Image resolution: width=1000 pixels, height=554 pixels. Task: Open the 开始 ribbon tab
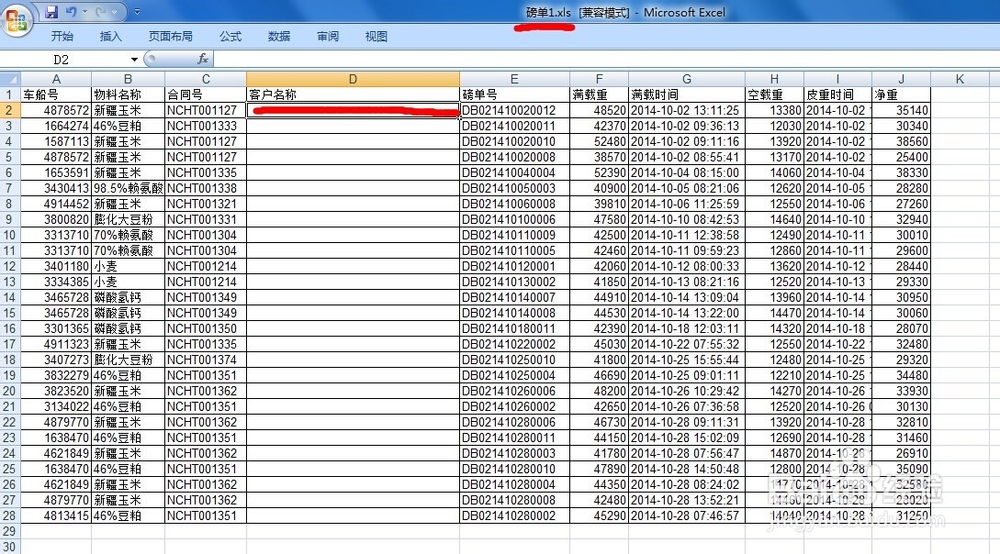pyautogui.click(x=62, y=36)
